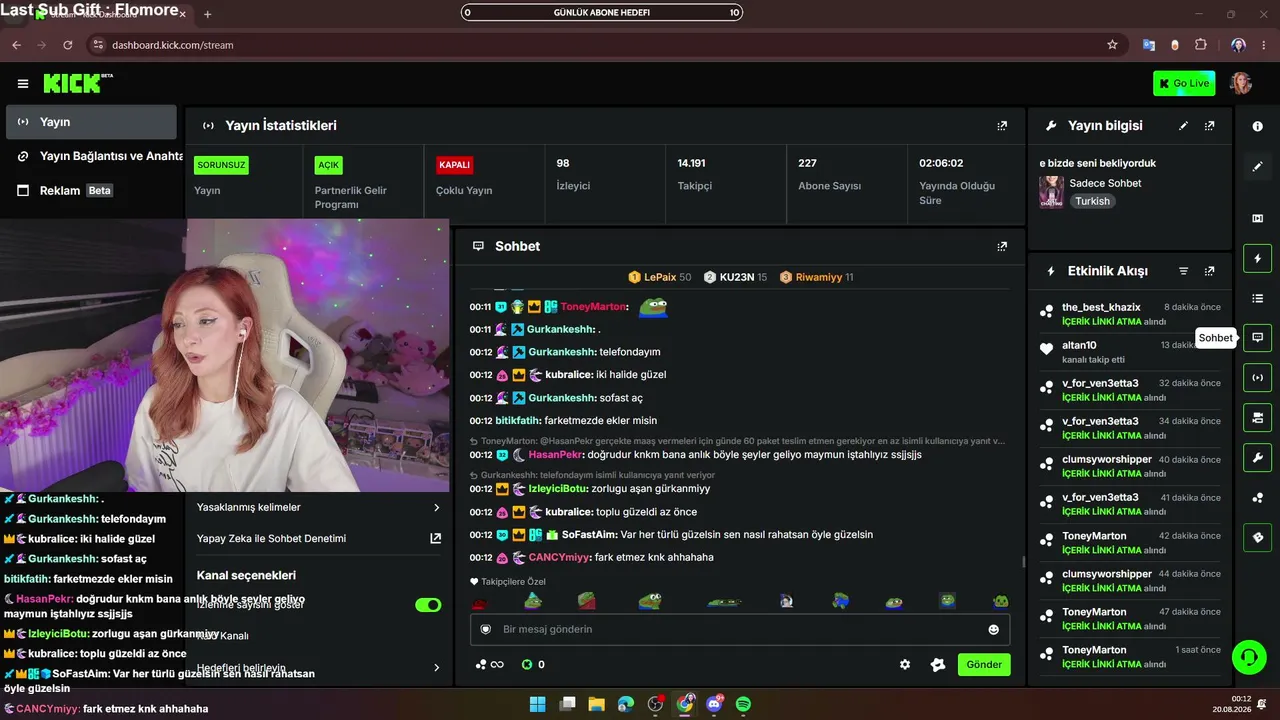
Task: Click the the_best_khazix activity entry
Action: coord(1130,314)
